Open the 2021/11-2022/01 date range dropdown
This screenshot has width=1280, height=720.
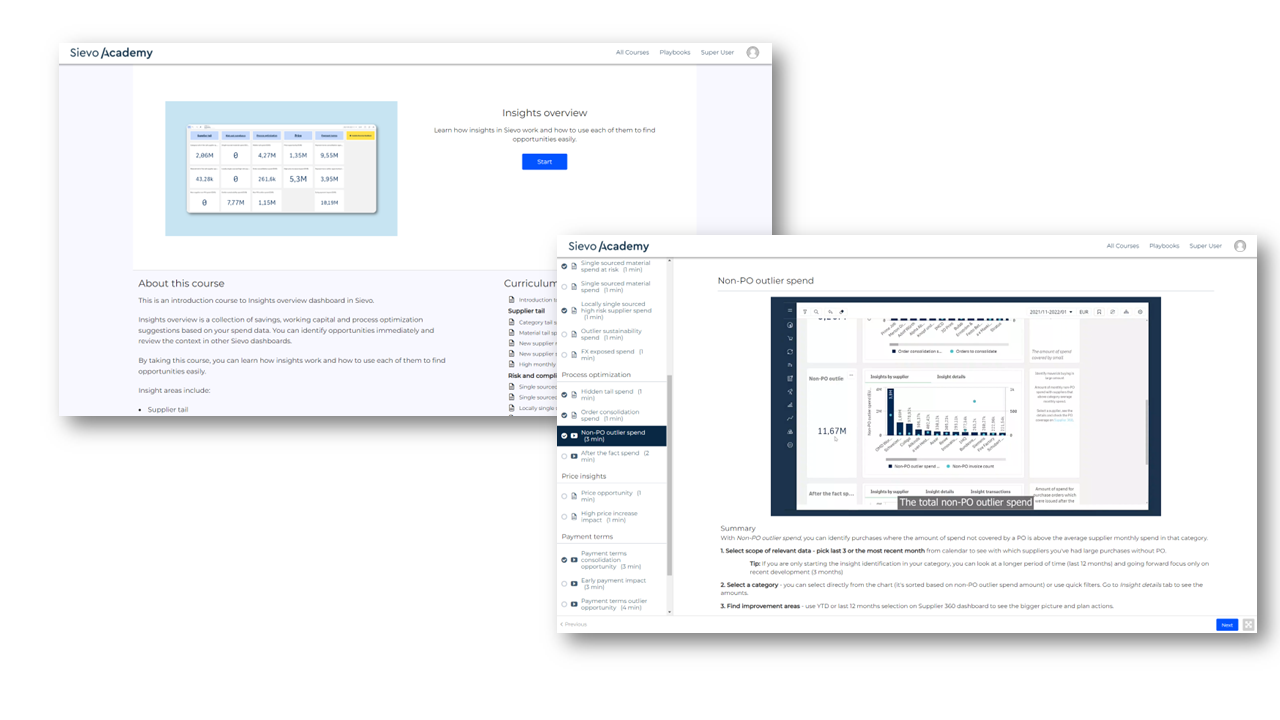coord(1050,312)
